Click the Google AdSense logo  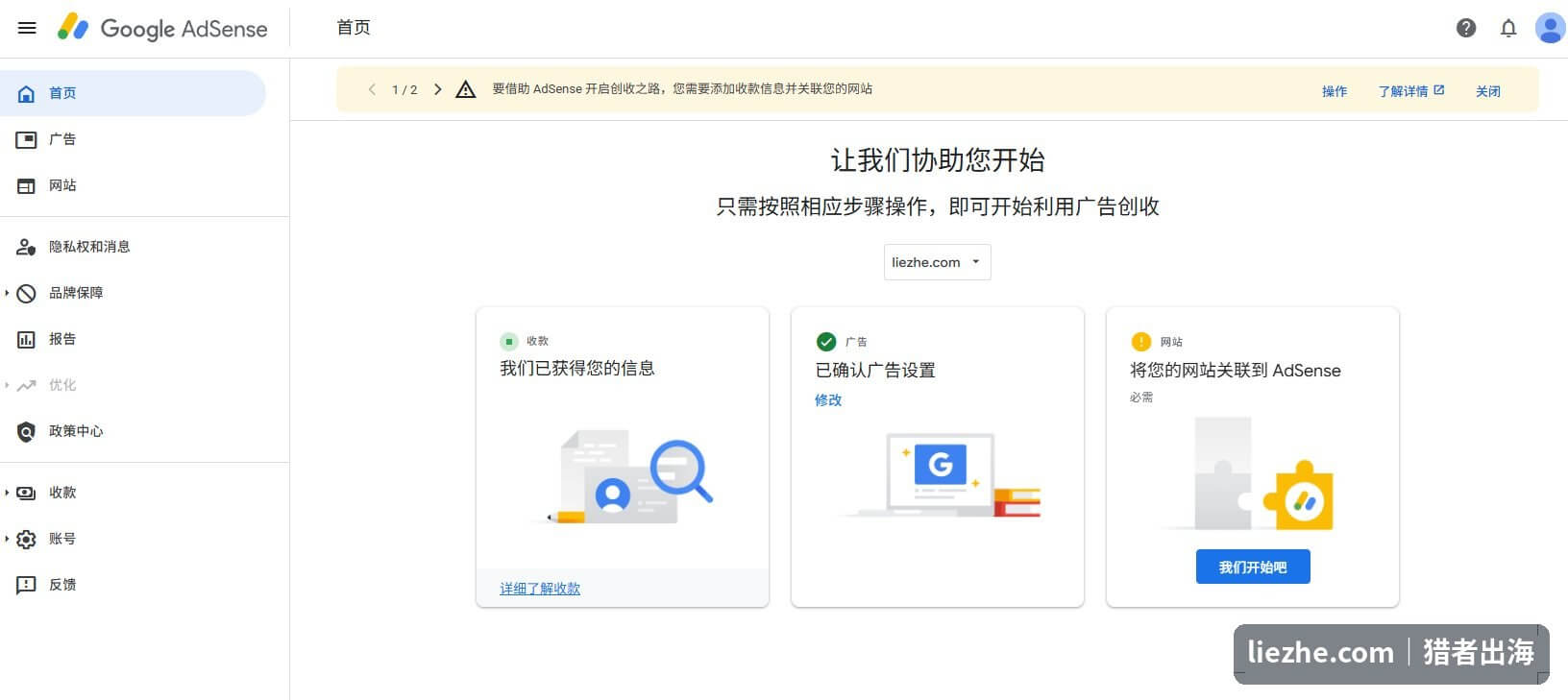162,28
